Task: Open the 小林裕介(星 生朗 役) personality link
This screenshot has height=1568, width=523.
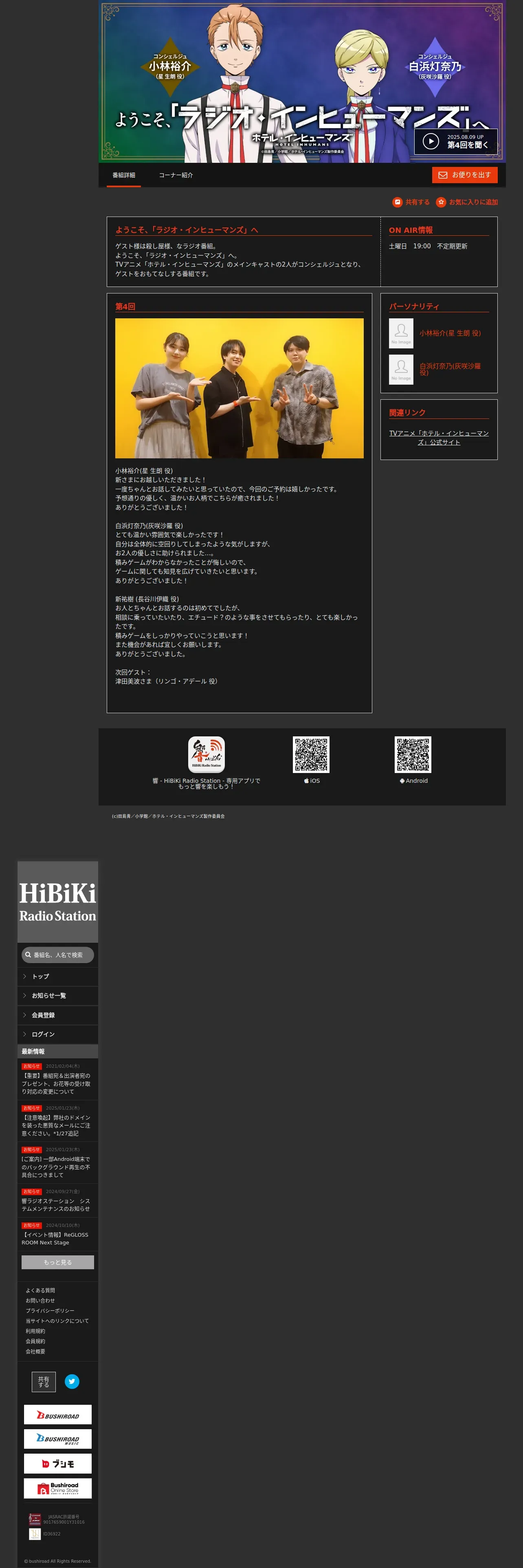Action: click(450, 333)
